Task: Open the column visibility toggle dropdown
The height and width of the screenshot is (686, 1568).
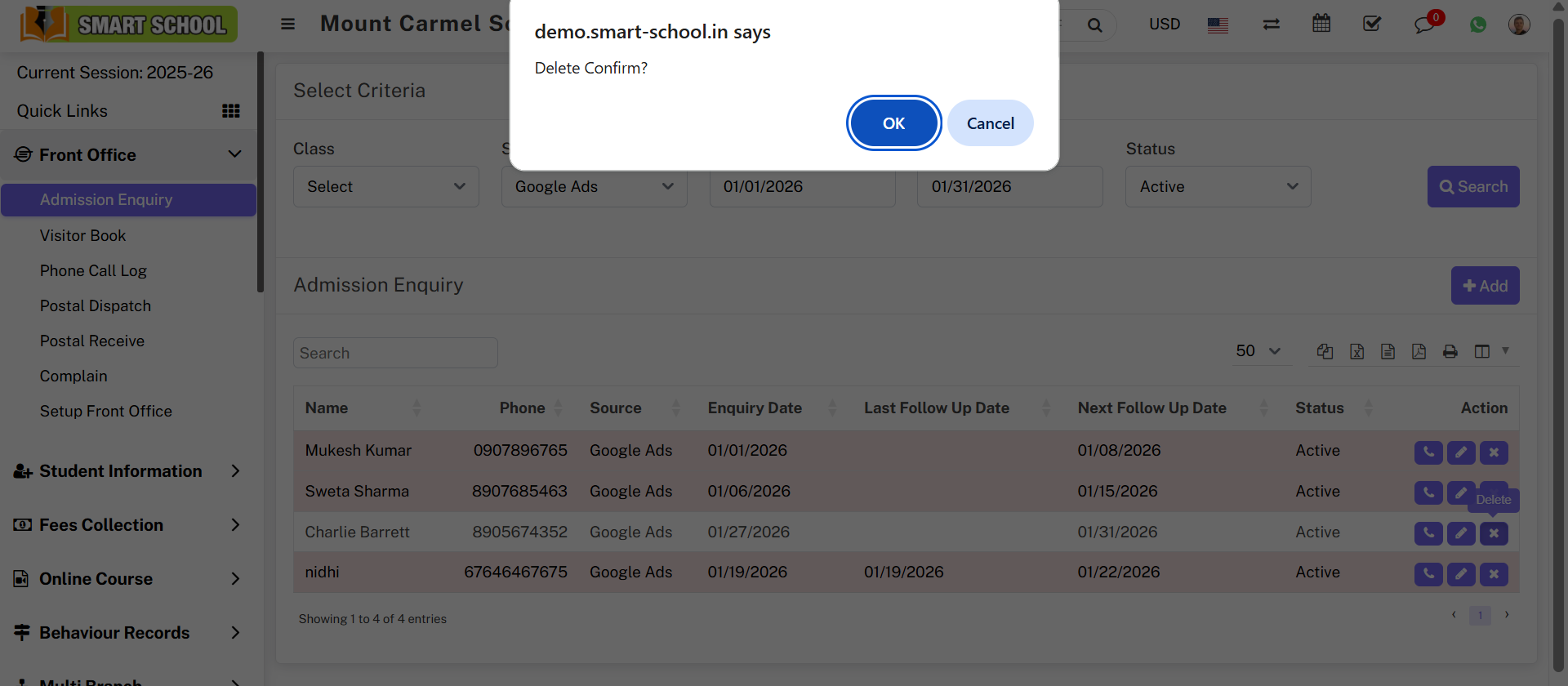Action: coord(1490,351)
